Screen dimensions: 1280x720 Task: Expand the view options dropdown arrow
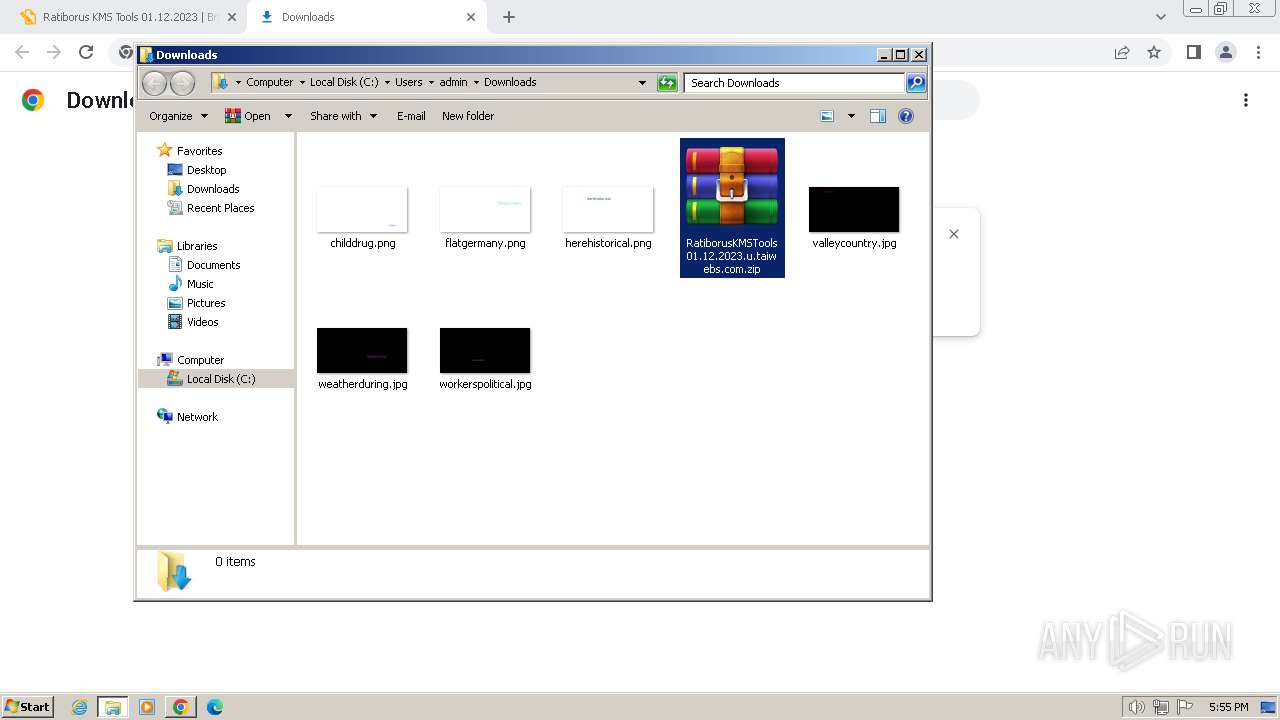(851, 116)
